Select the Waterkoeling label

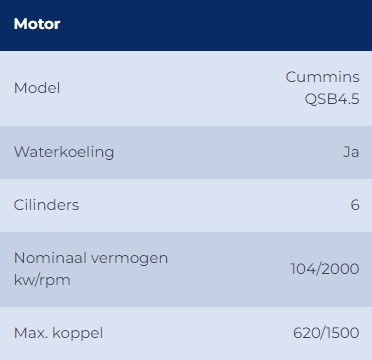pos(64,152)
